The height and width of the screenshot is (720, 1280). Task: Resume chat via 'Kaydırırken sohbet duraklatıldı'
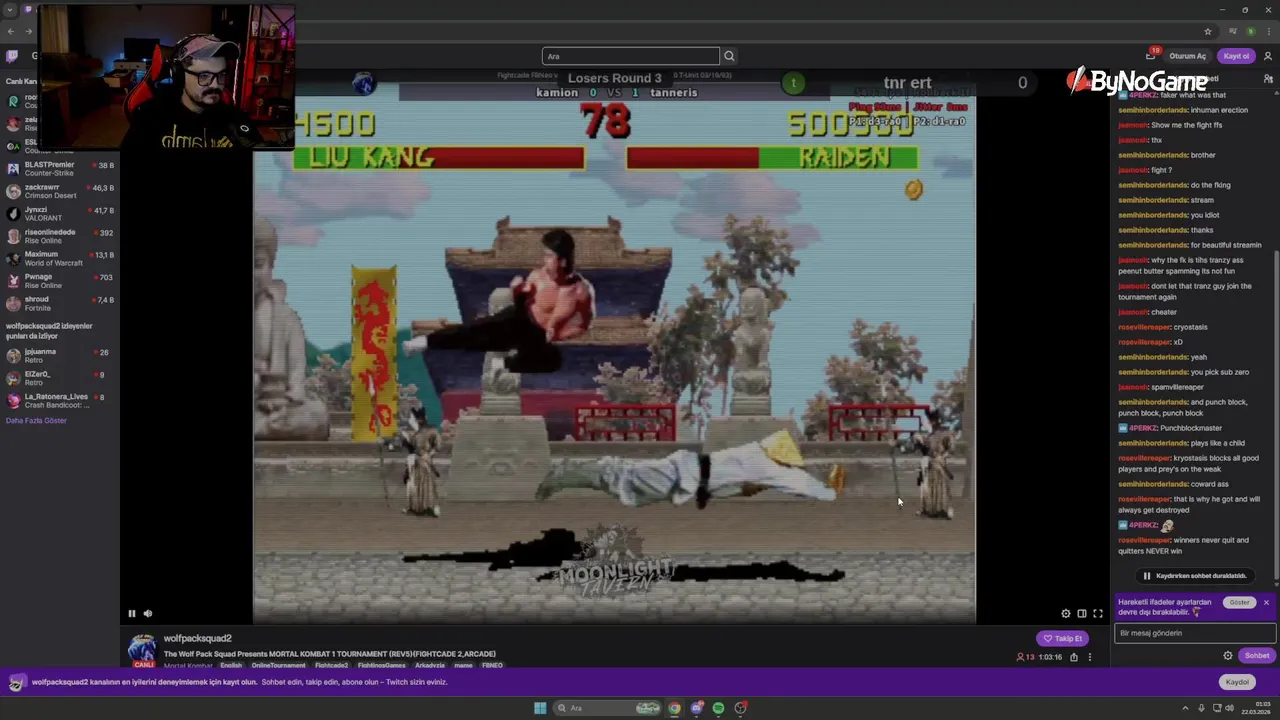click(1195, 576)
